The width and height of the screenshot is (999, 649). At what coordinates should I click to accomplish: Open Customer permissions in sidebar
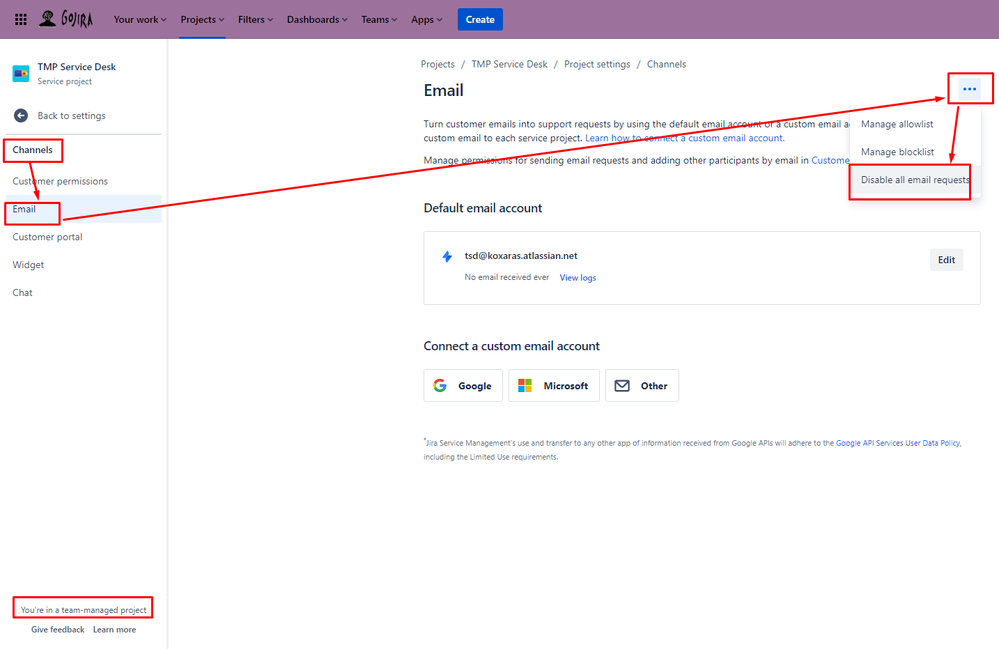tap(83, 181)
